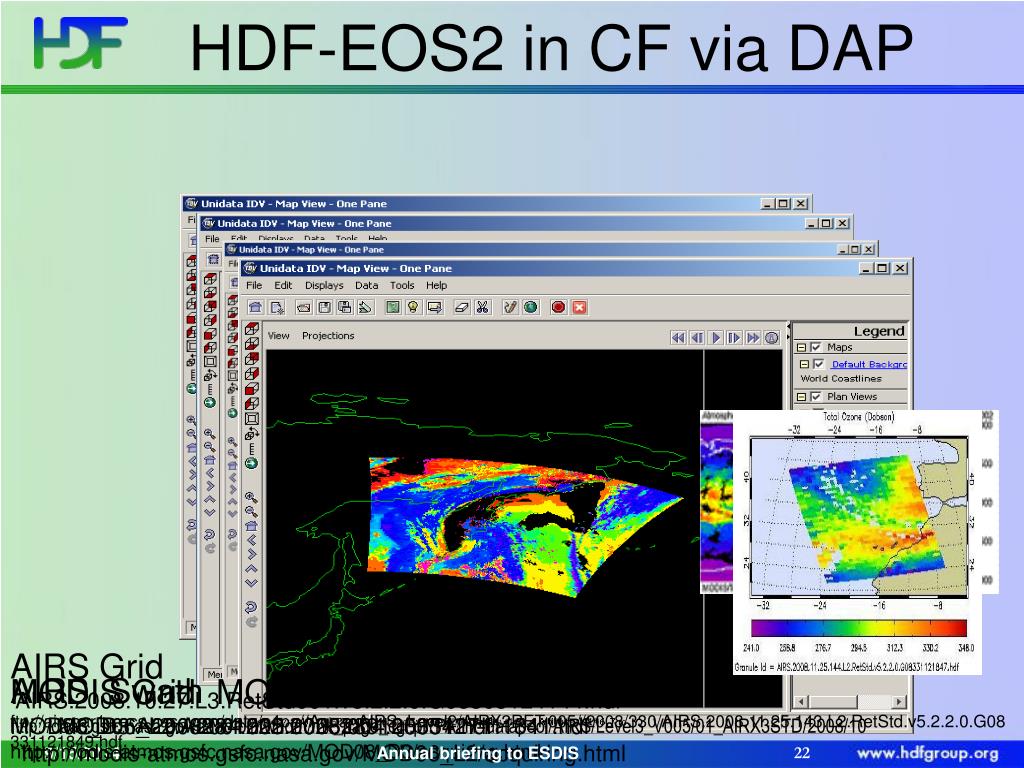This screenshot has height=768, width=1024.
Task: Click the pan down chevron in front sidebar
Action: (x=251, y=583)
